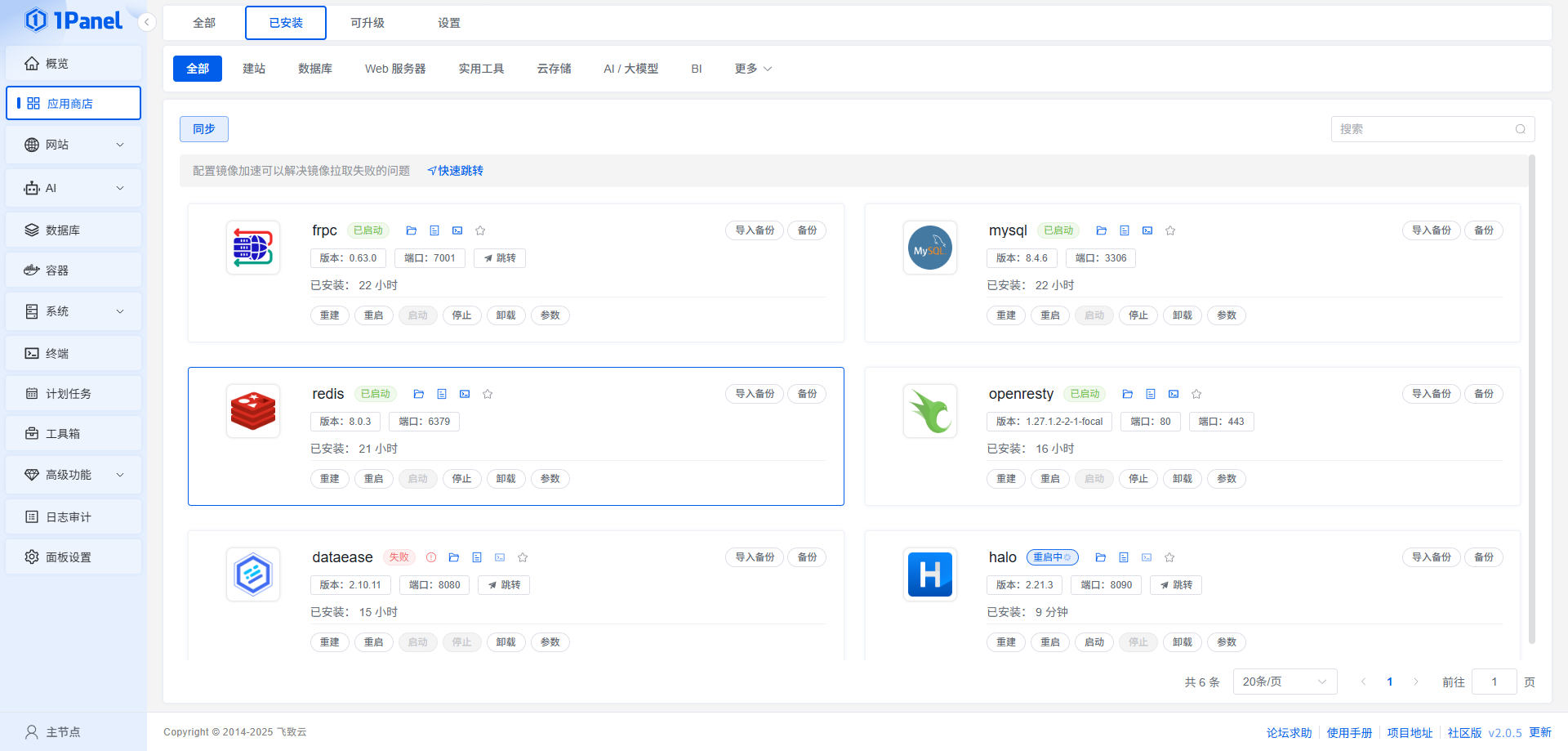Click mysql 导入备份 button
The width and height of the screenshot is (1568, 751).
coord(1432,230)
